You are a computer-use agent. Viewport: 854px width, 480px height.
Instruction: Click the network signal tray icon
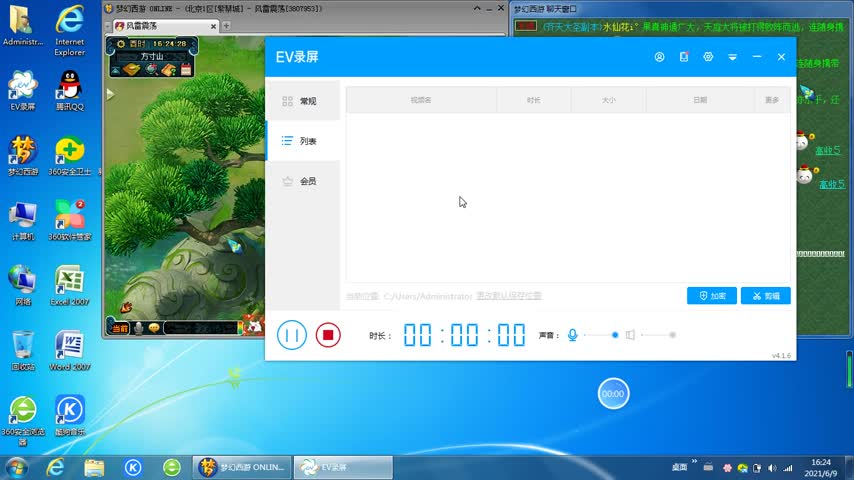pyautogui.click(x=788, y=468)
